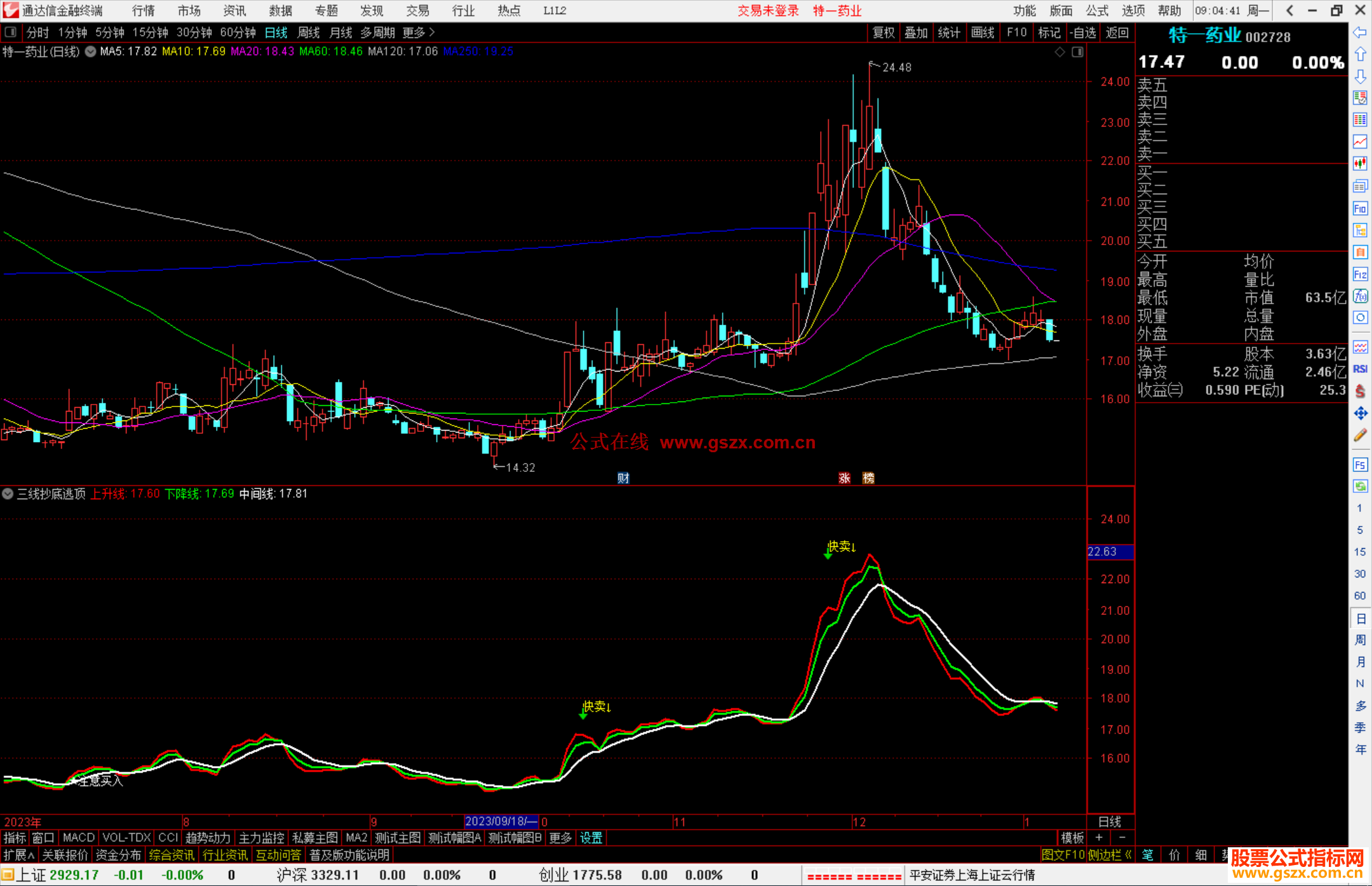Collapse the 侧边栏 side panel

tap(1109, 855)
